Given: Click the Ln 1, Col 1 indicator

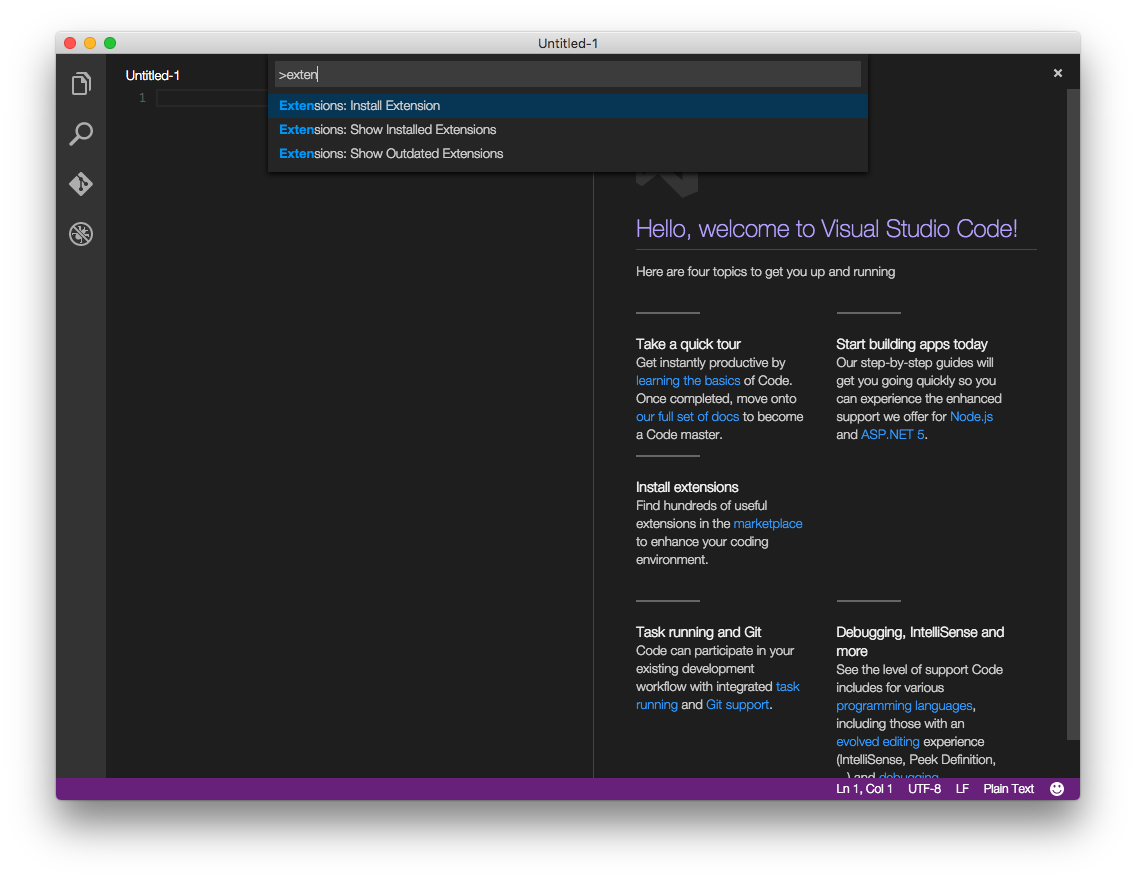Looking at the screenshot, I should point(864,789).
